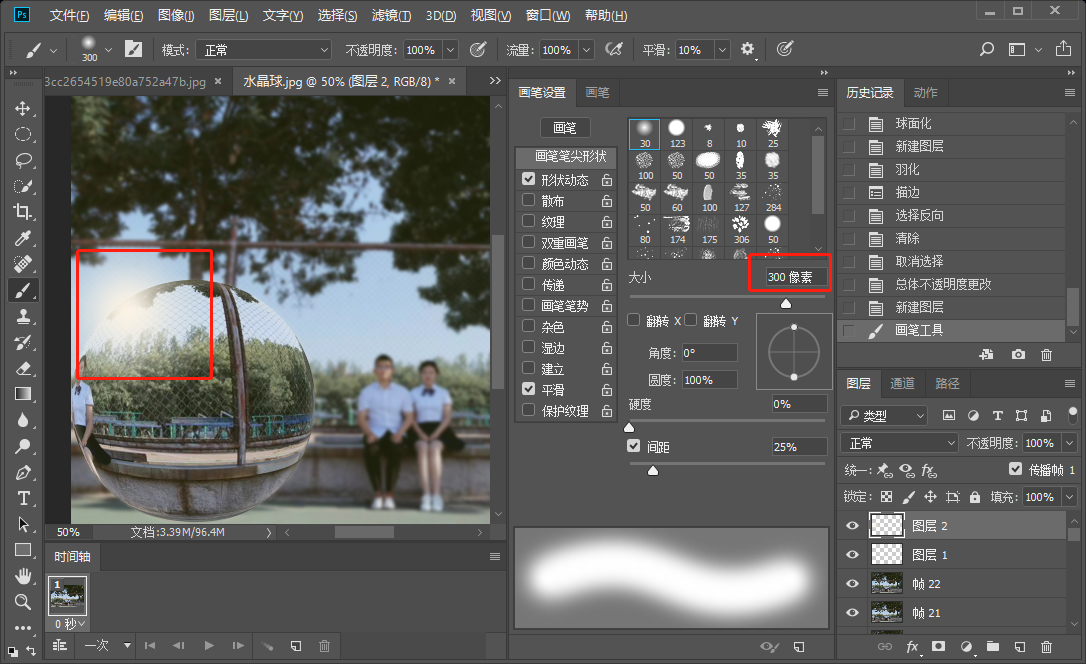
Task: Click brush size 300 像素 field
Action: coord(796,277)
